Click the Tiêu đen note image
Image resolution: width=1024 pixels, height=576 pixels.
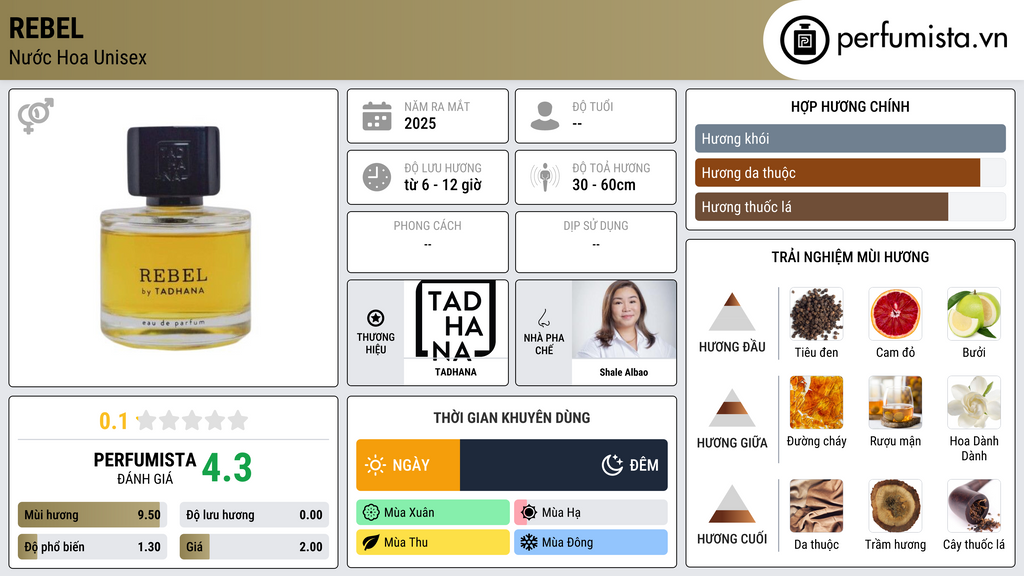[x=816, y=314]
